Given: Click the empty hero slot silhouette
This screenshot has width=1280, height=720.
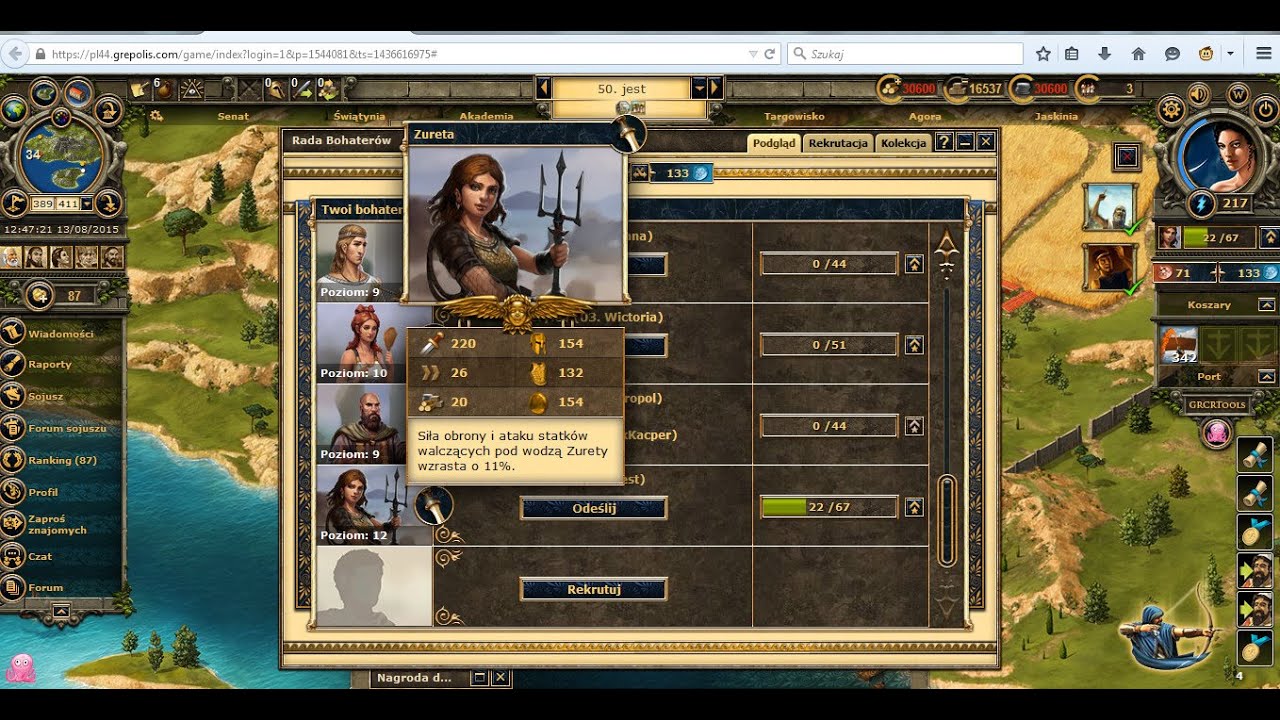Looking at the screenshot, I should [374, 586].
